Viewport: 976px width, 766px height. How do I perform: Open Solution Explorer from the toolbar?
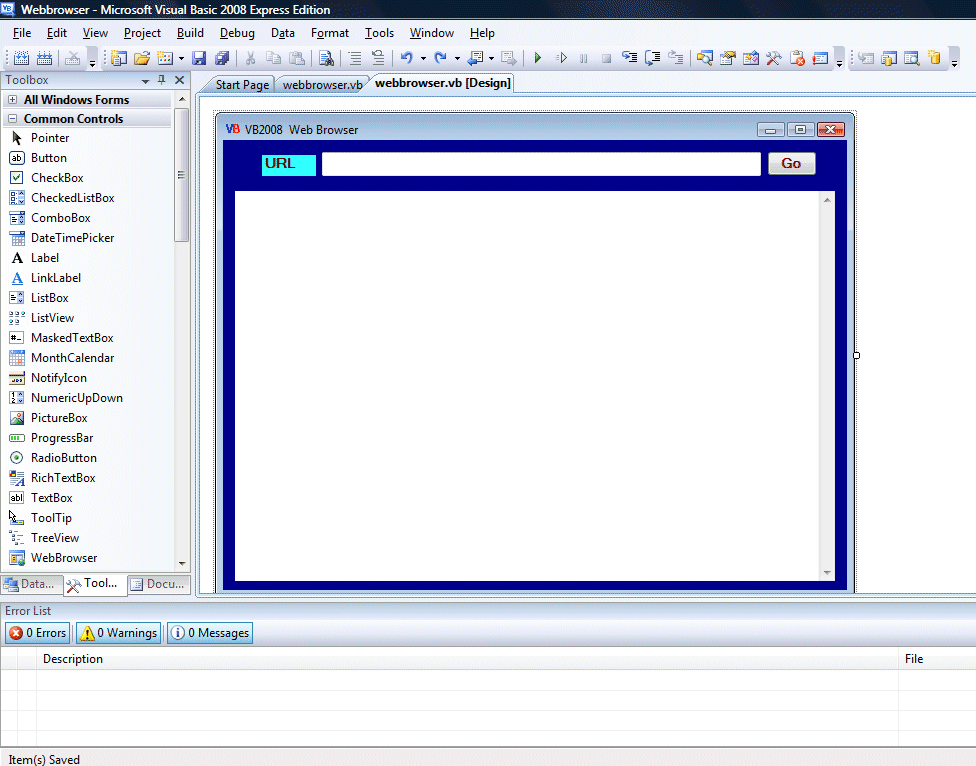tap(704, 57)
